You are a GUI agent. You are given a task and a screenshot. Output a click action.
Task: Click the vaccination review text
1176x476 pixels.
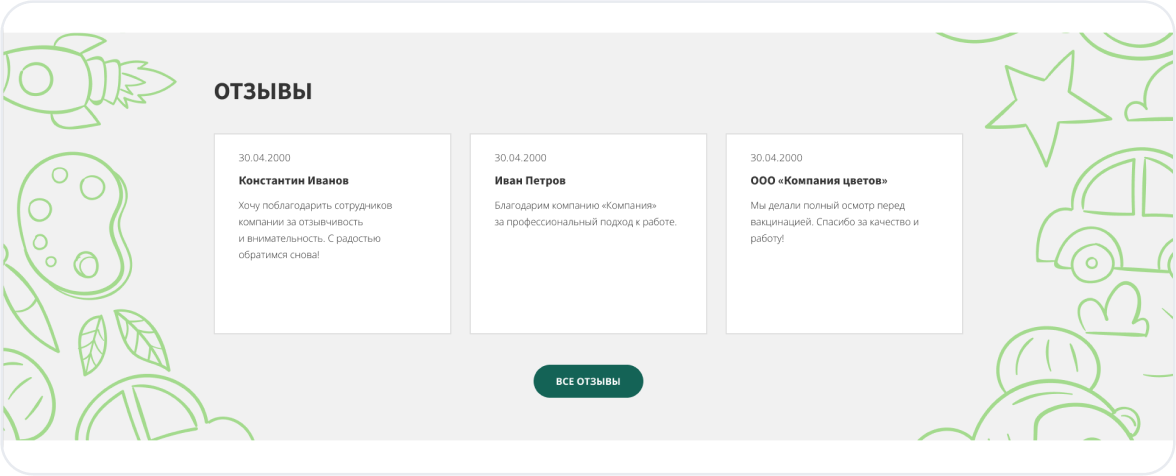pyautogui.click(x=834, y=222)
